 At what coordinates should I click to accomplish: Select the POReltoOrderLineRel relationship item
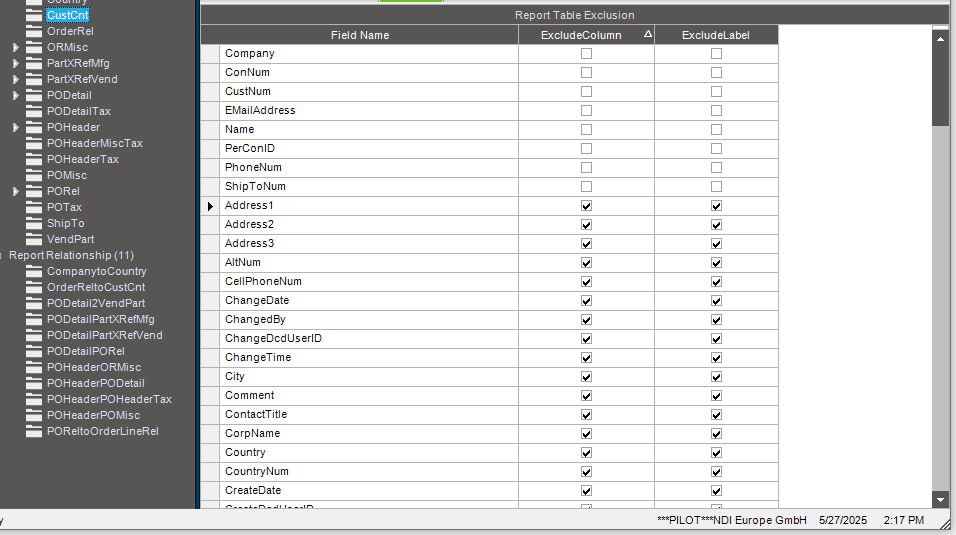pyautogui.click(x=102, y=431)
